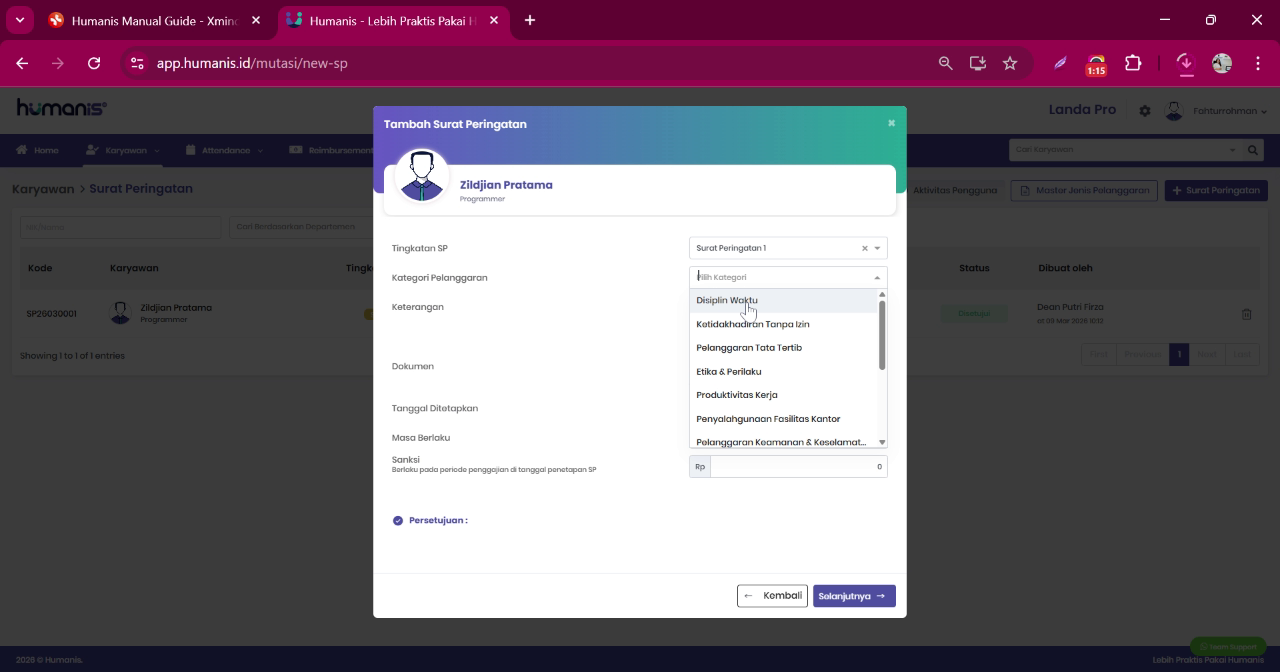Click the Selanjutnya button
The image size is (1280, 672).
click(854, 596)
